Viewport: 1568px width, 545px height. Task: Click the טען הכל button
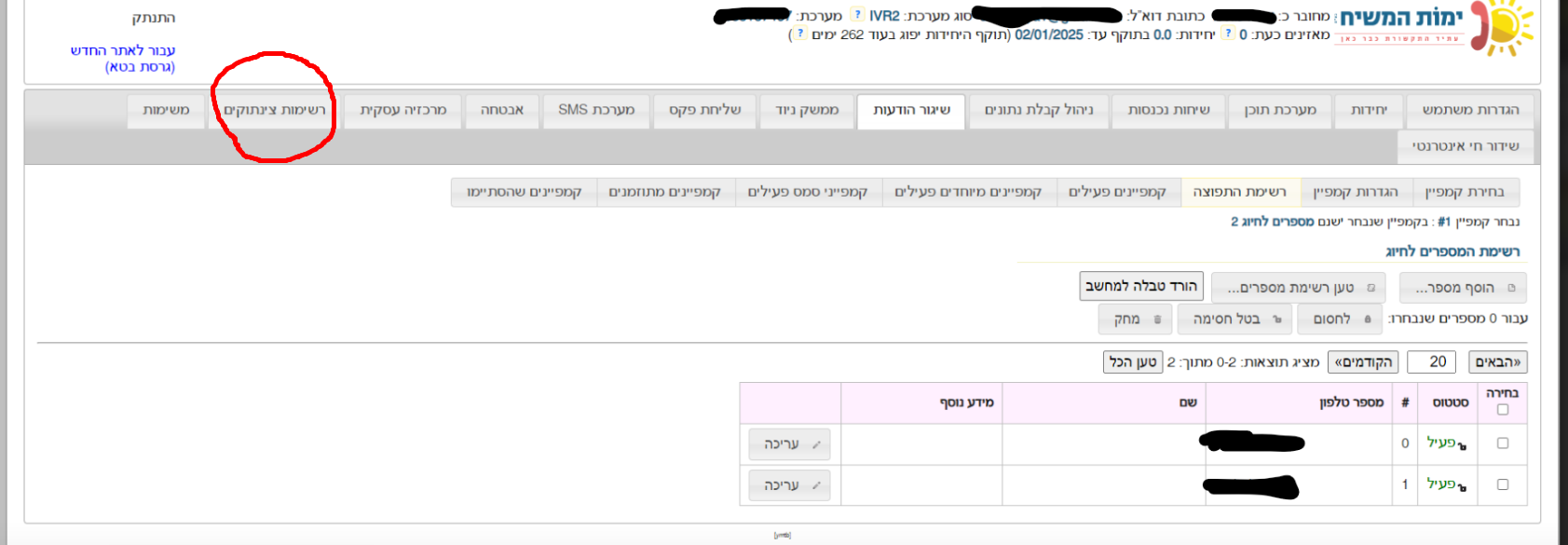[1133, 361]
